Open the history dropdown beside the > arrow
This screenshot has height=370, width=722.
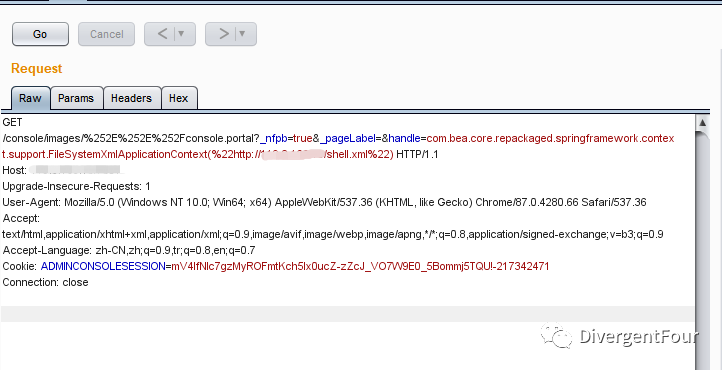point(242,34)
